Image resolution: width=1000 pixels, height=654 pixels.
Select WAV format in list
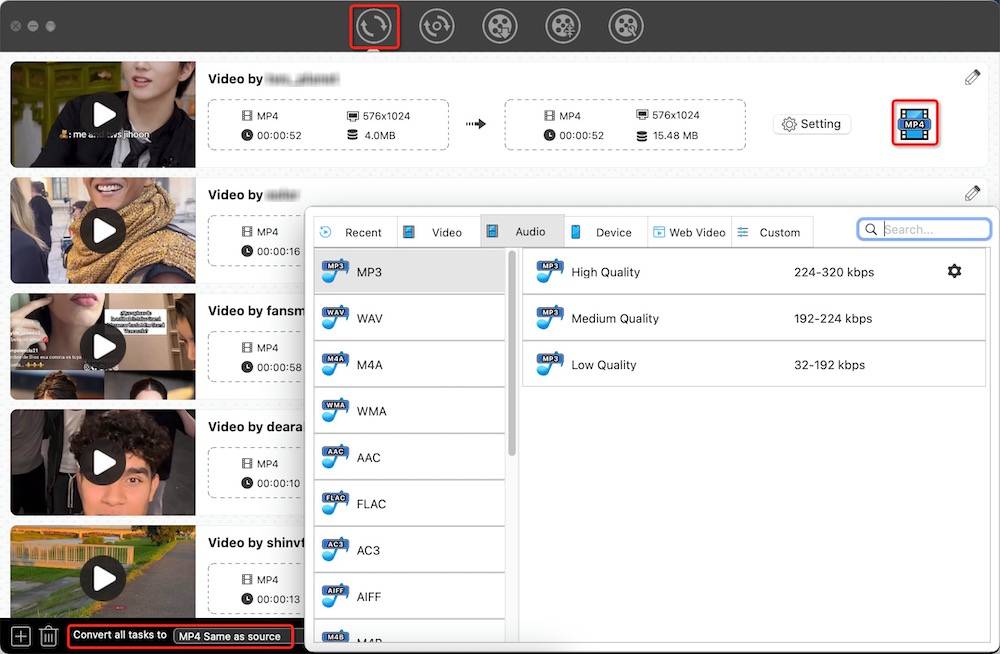(409, 318)
